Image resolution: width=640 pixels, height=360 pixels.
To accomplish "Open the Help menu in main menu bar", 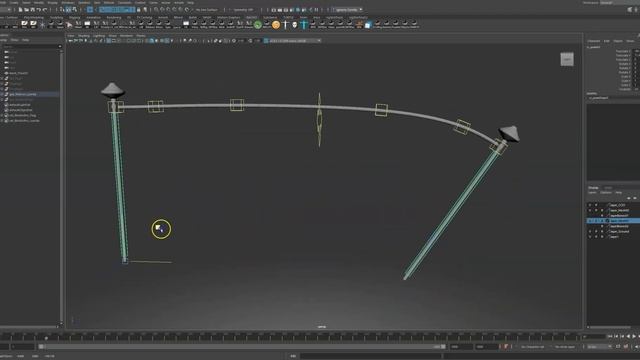I will click(191, 2).
